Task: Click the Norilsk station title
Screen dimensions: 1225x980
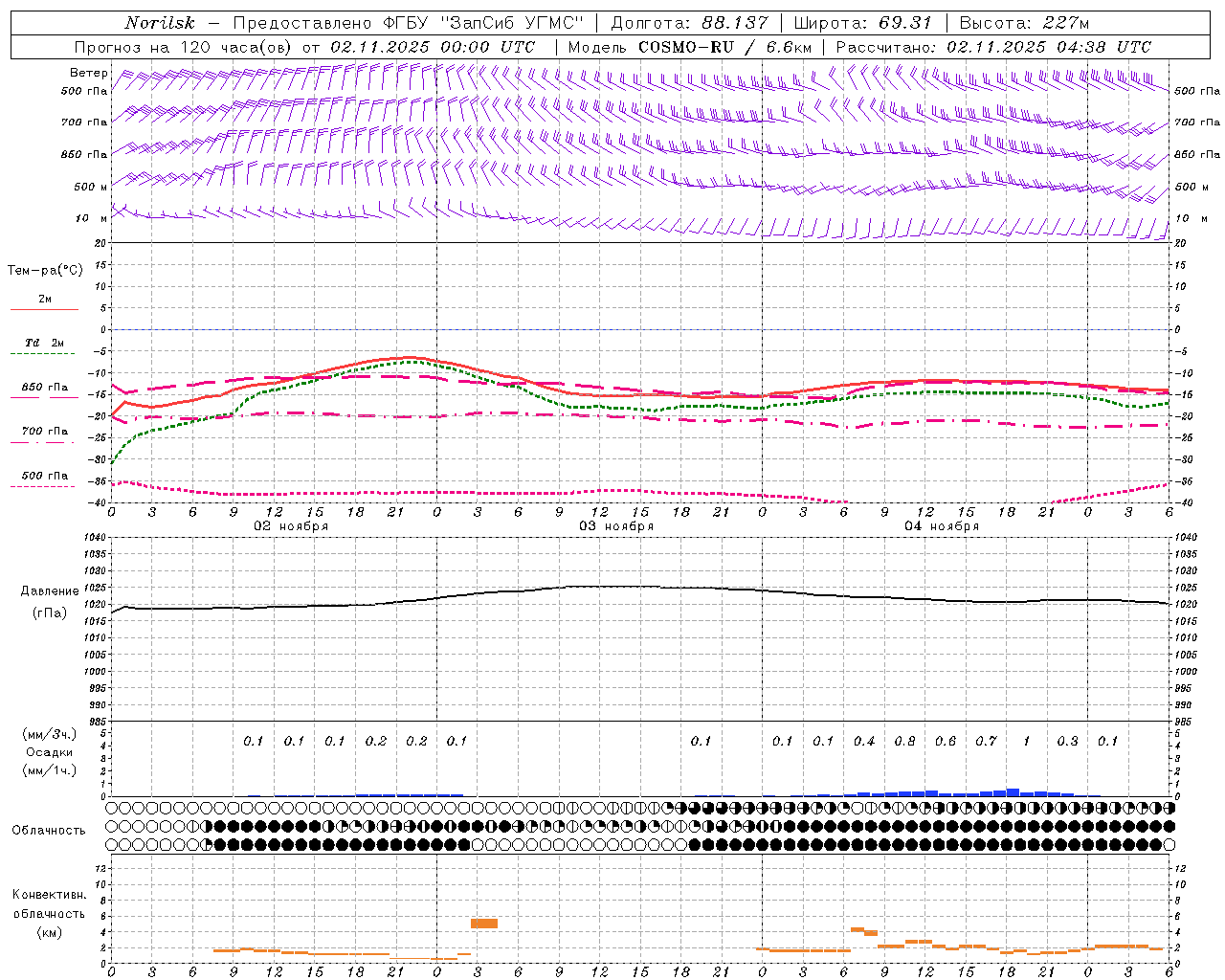Action: [x=160, y=23]
